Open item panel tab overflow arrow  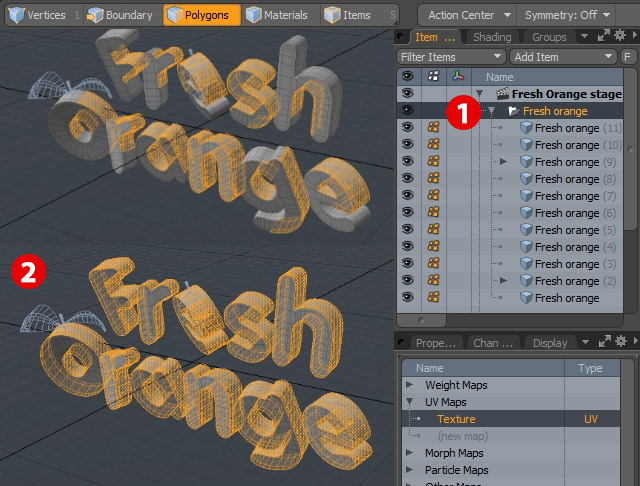(584, 37)
